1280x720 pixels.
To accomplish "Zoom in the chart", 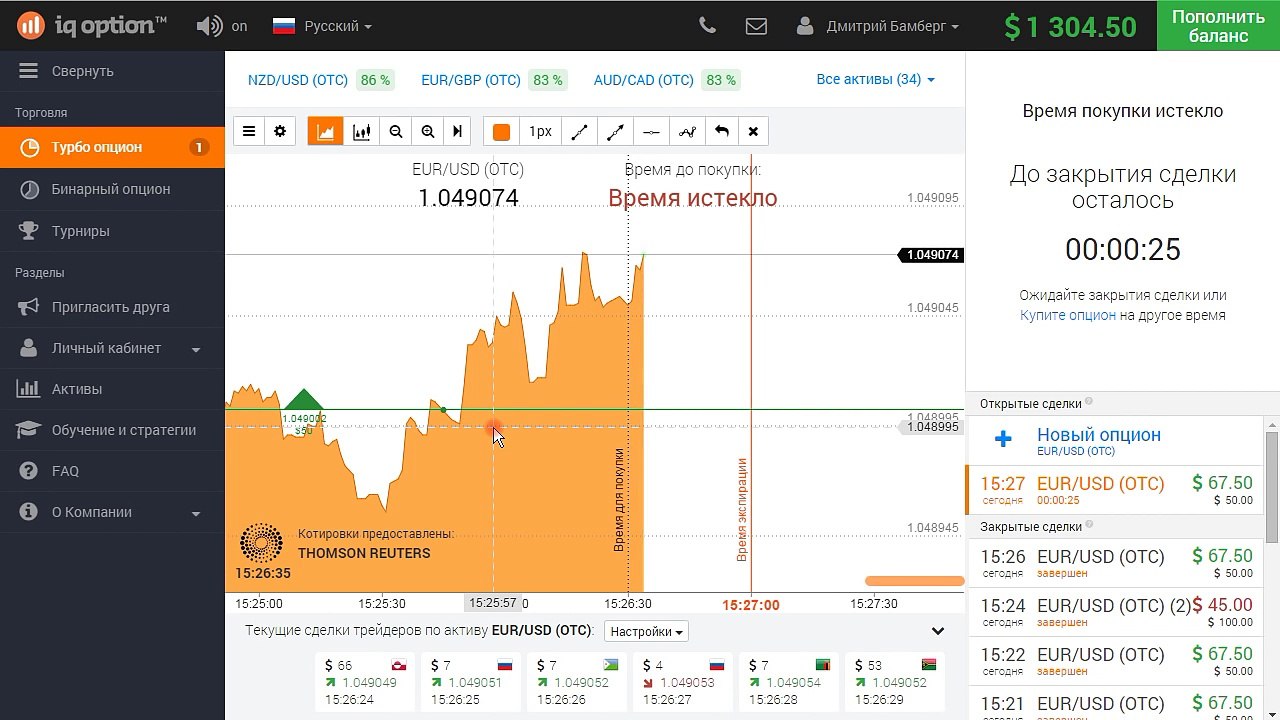I will click(x=428, y=132).
